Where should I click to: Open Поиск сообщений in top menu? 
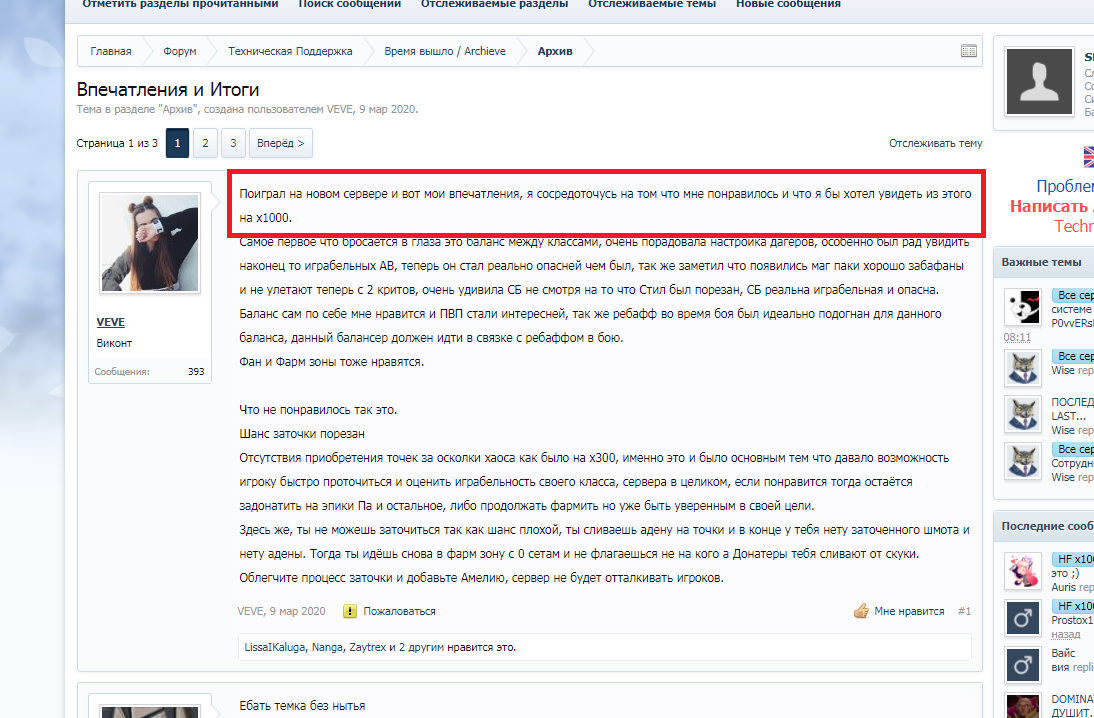tap(350, 4)
